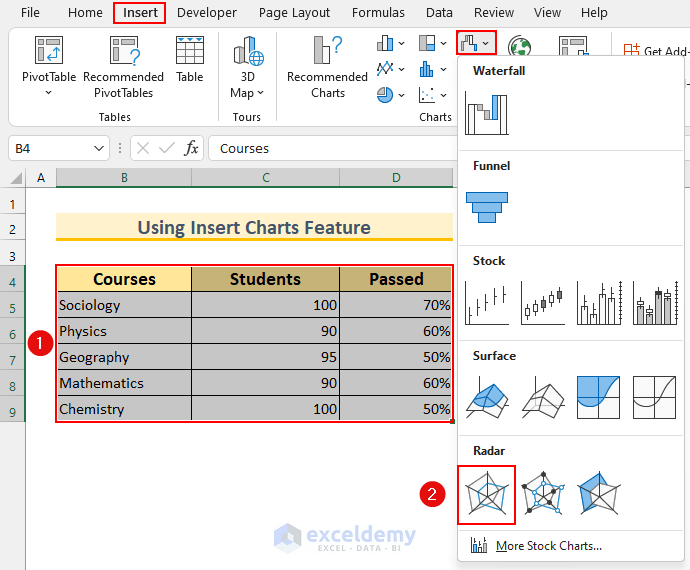This screenshot has width=690, height=570.
Task: Select the Sociology cell
Action: (124, 305)
